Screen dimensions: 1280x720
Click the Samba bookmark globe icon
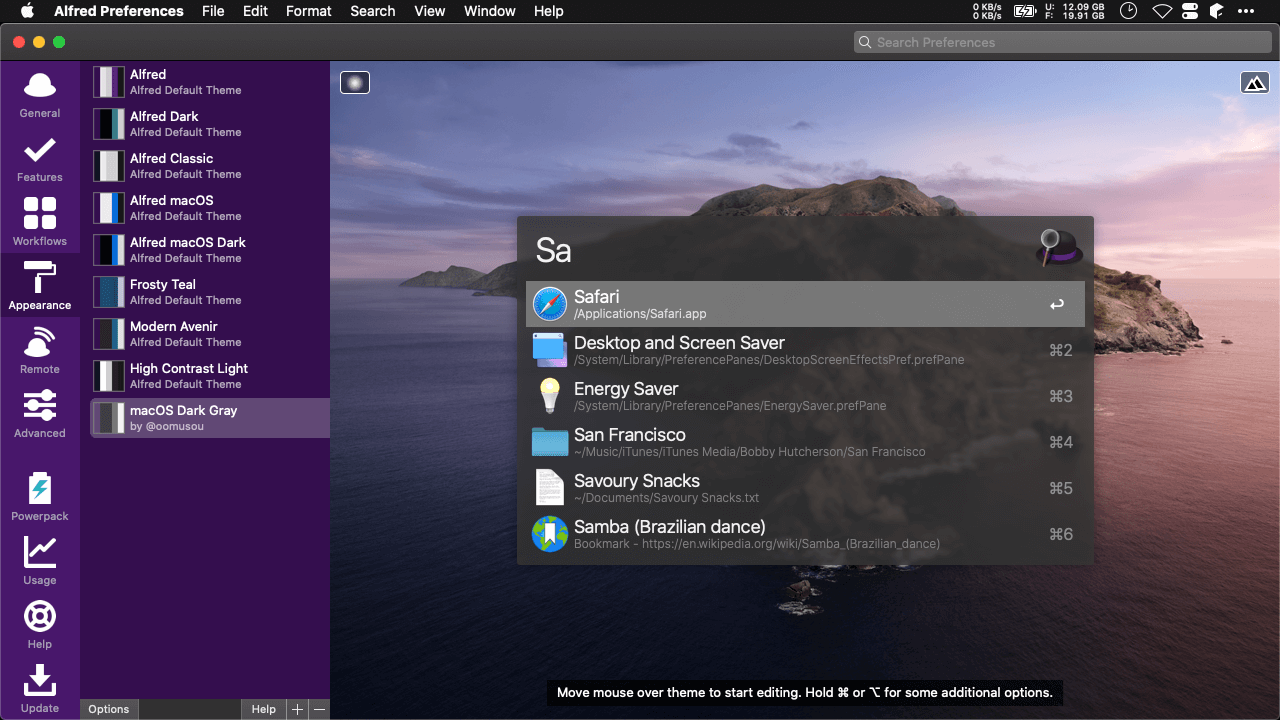[x=550, y=534]
